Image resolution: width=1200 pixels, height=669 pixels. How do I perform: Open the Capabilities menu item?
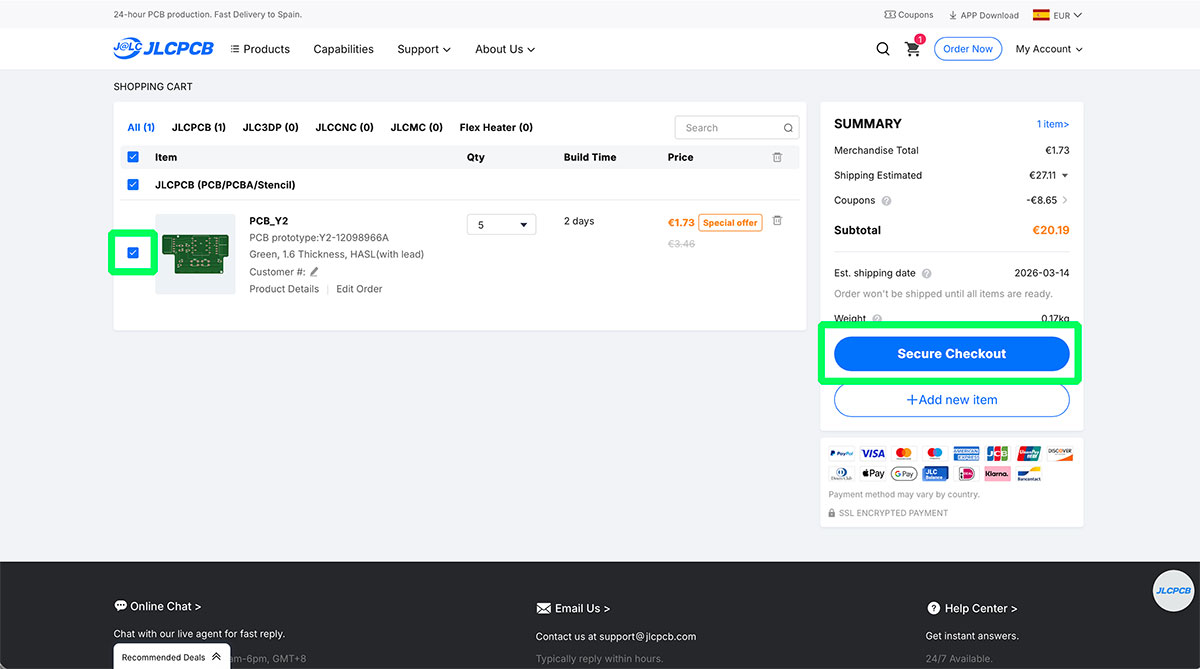343,49
